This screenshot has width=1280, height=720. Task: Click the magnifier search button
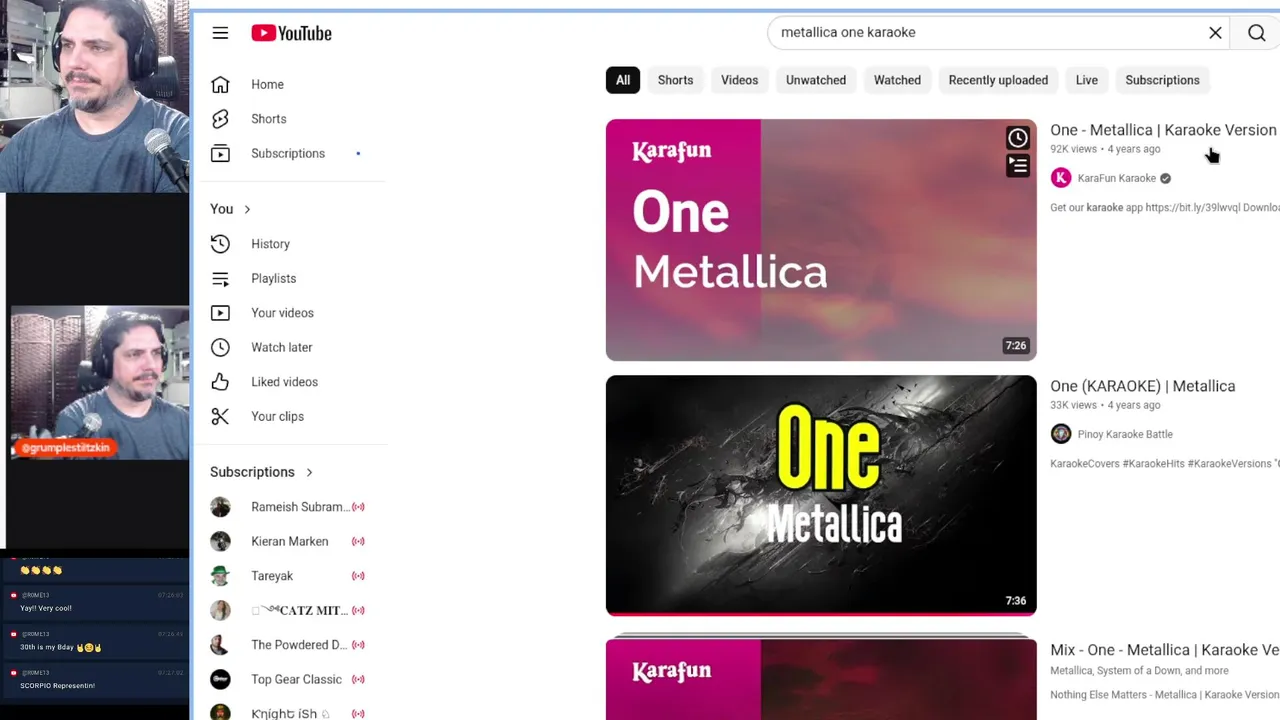(1257, 33)
